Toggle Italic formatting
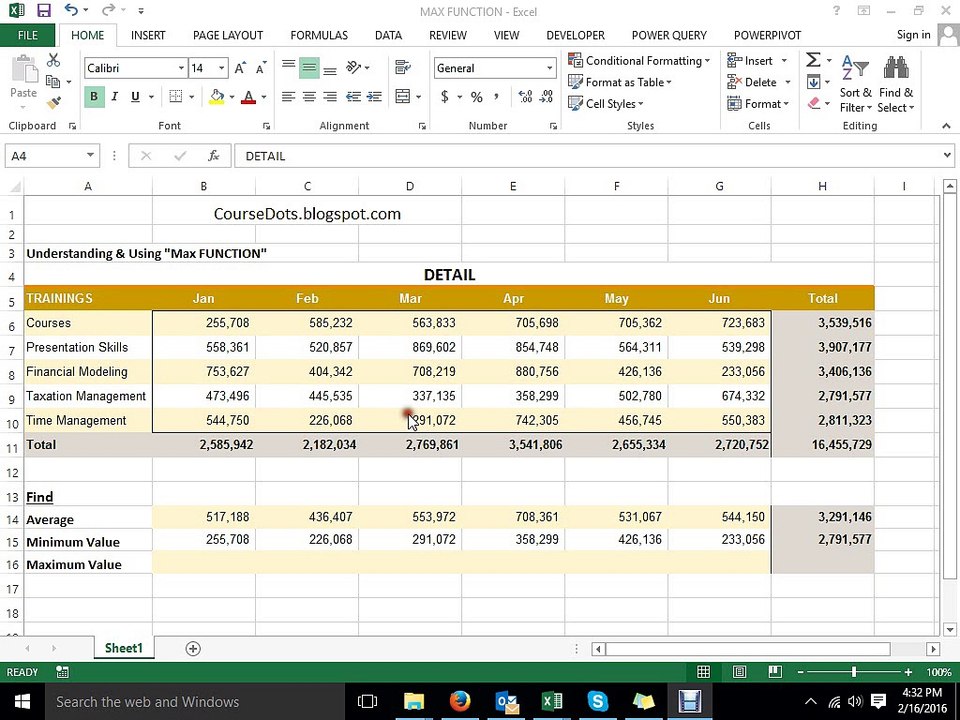The width and height of the screenshot is (960, 720). (114, 97)
